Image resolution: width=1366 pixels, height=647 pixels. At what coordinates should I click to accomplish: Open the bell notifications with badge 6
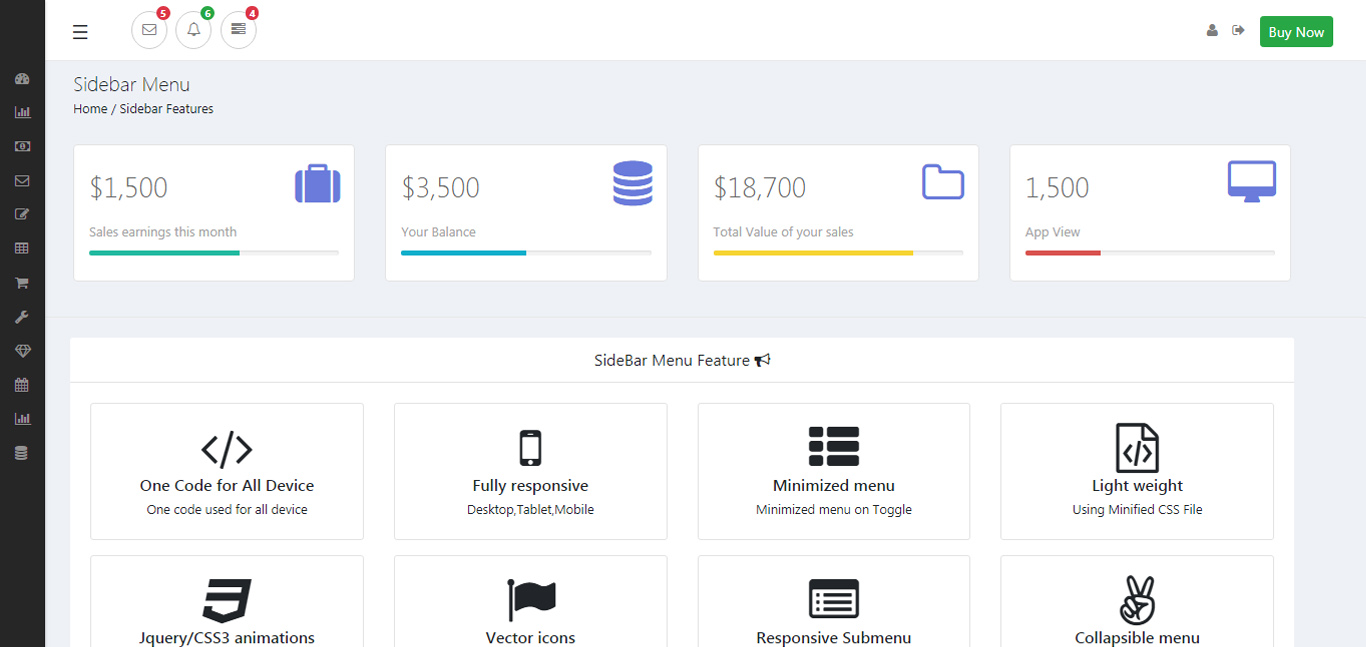[x=194, y=30]
